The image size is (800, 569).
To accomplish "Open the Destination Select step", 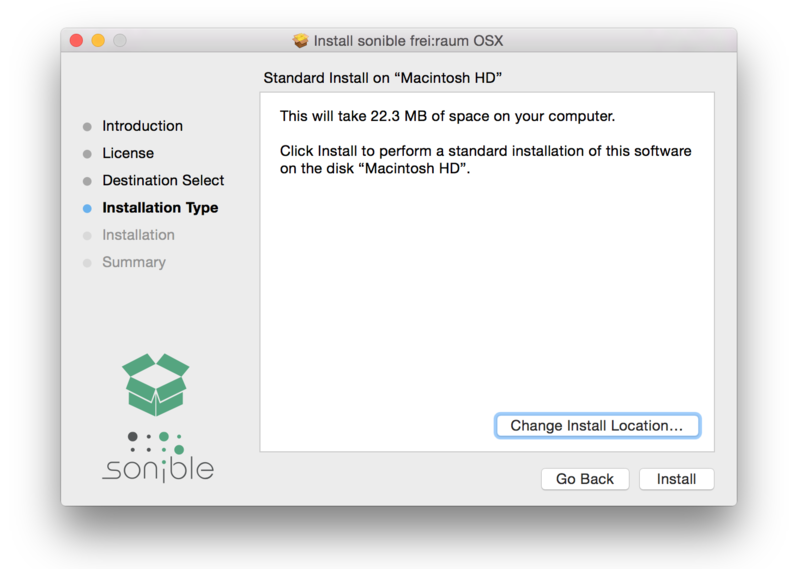I will (x=163, y=180).
